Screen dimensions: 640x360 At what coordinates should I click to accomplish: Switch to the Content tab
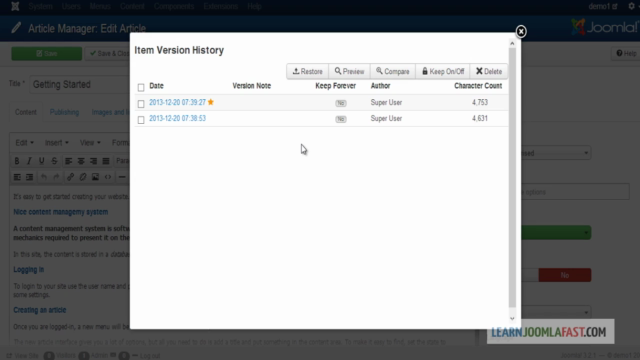(x=26, y=112)
